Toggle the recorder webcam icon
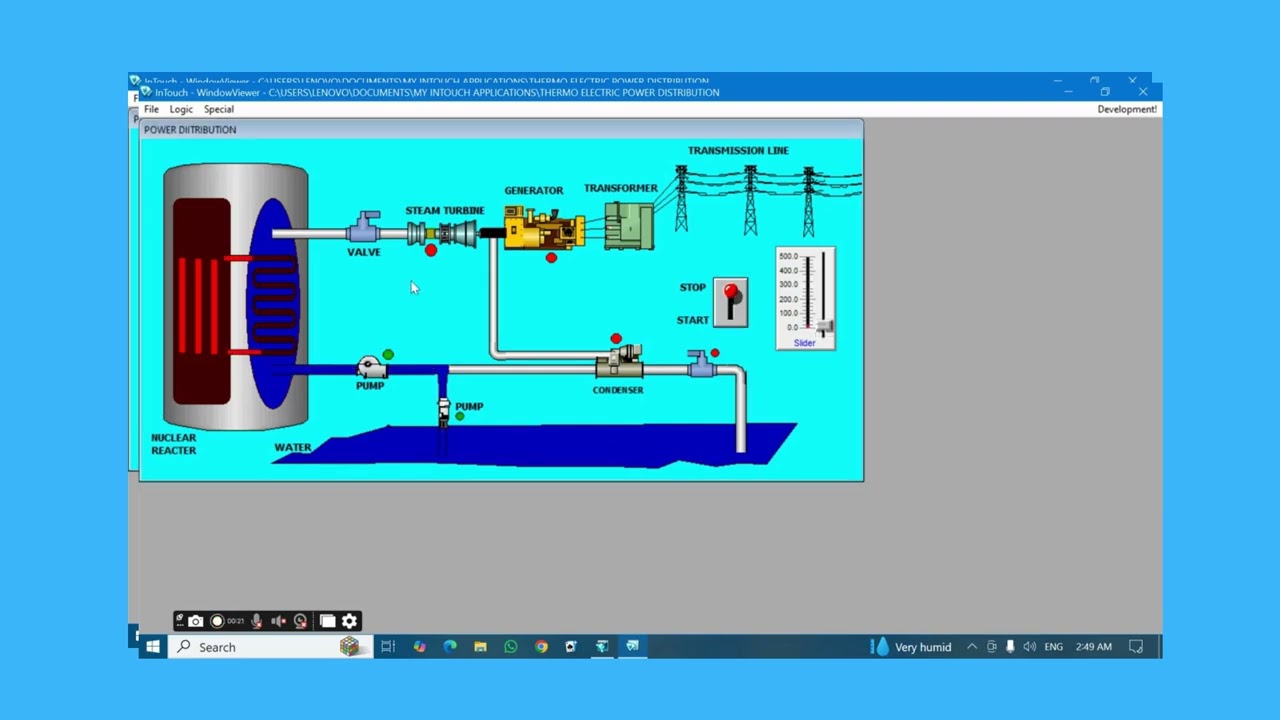Screen dimensions: 1280x720 (300, 621)
